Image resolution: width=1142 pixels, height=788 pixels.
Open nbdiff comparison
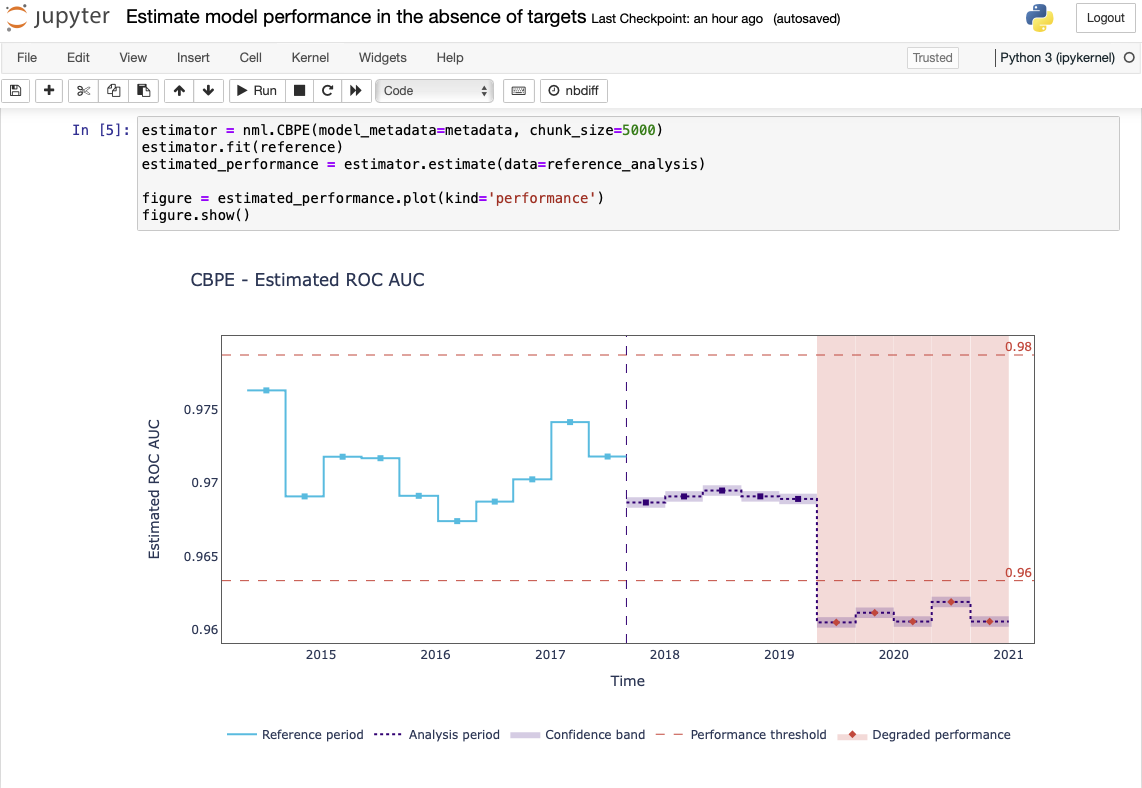click(574, 90)
